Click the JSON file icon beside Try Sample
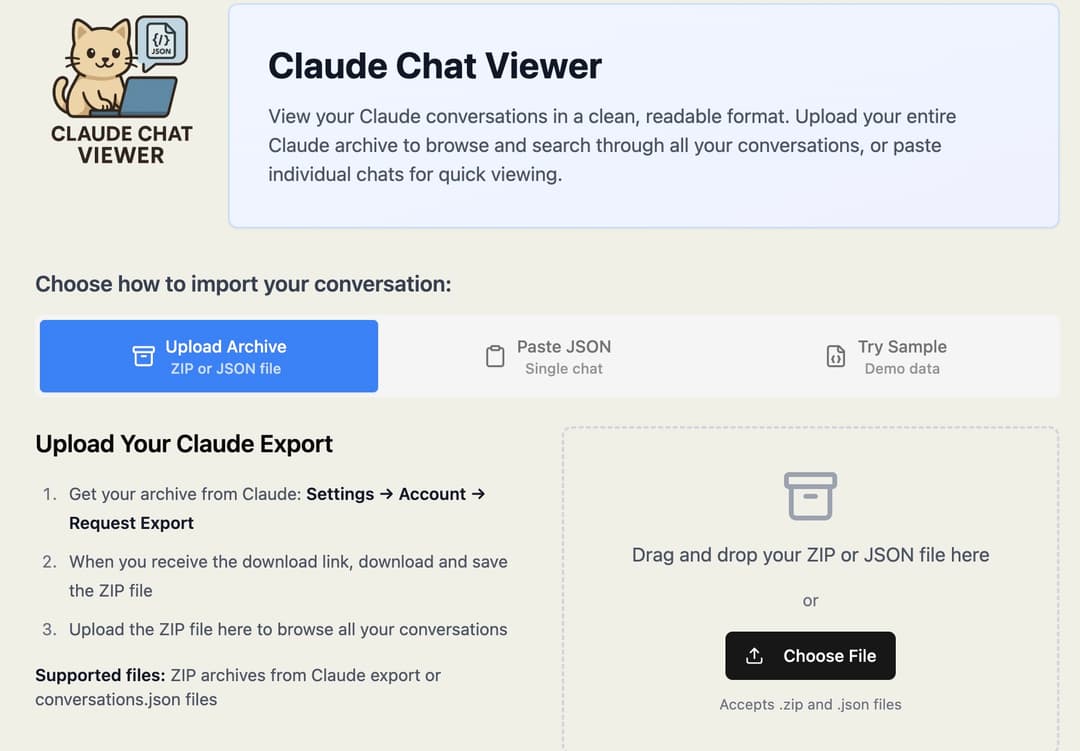 [835, 356]
